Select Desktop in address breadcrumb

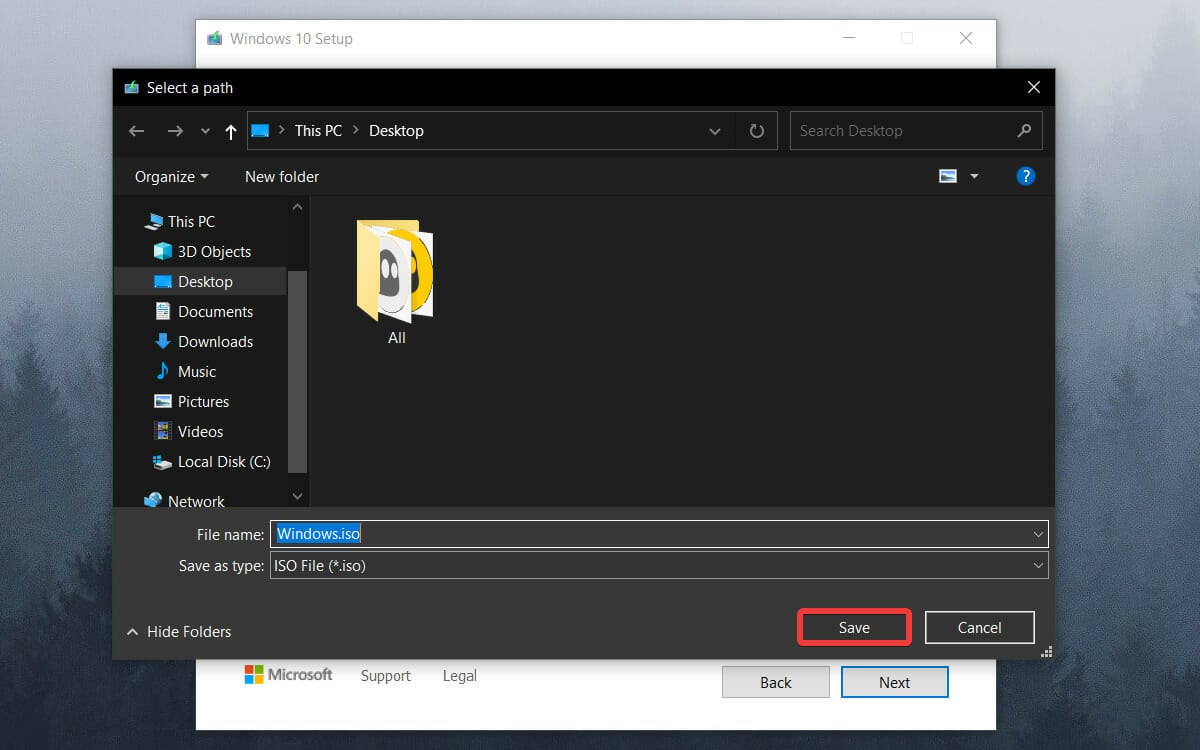(396, 131)
